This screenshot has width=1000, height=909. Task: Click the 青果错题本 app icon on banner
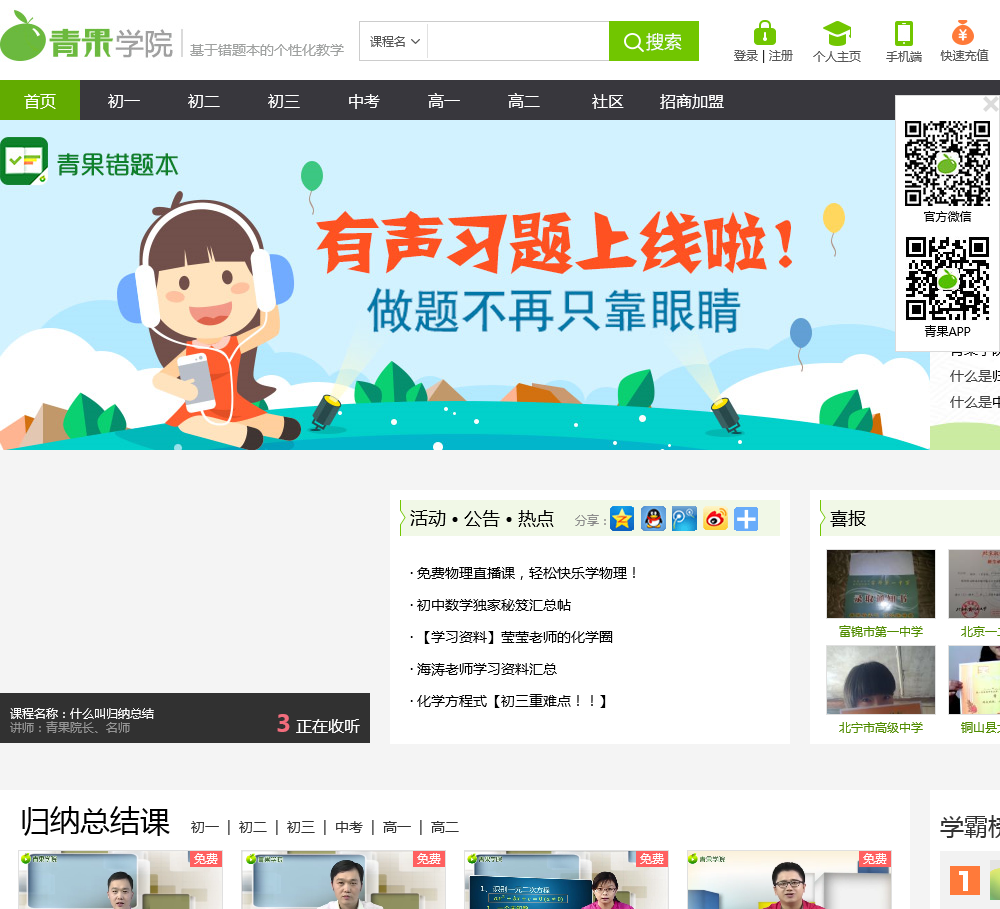tap(24, 161)
